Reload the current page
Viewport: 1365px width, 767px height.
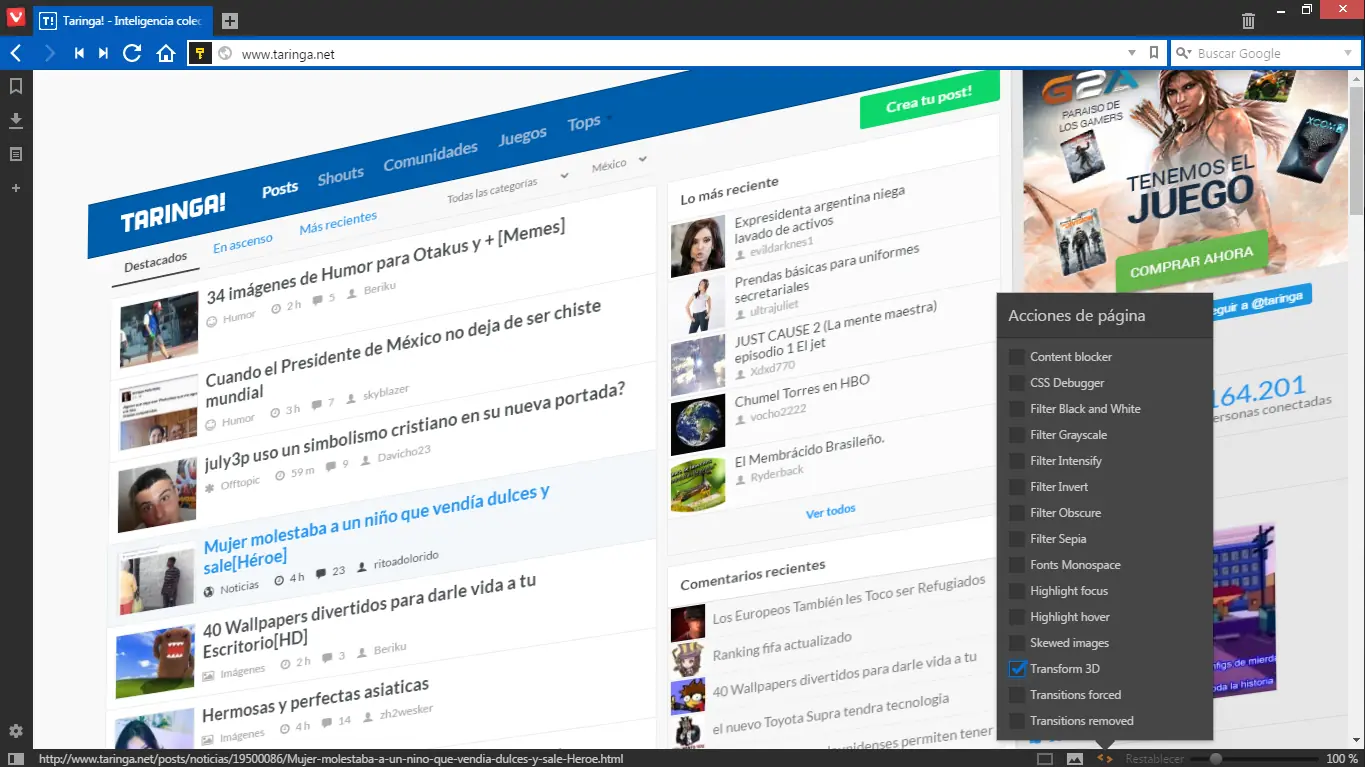(132, 53)
